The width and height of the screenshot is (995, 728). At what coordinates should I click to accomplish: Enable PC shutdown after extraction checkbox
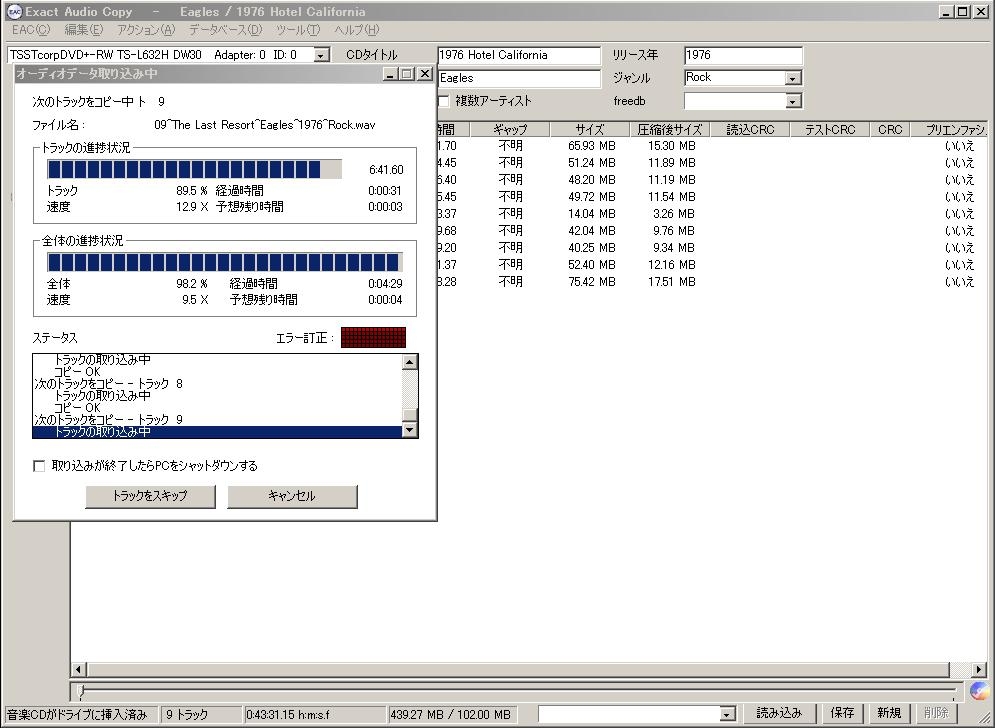coord(40,466)
